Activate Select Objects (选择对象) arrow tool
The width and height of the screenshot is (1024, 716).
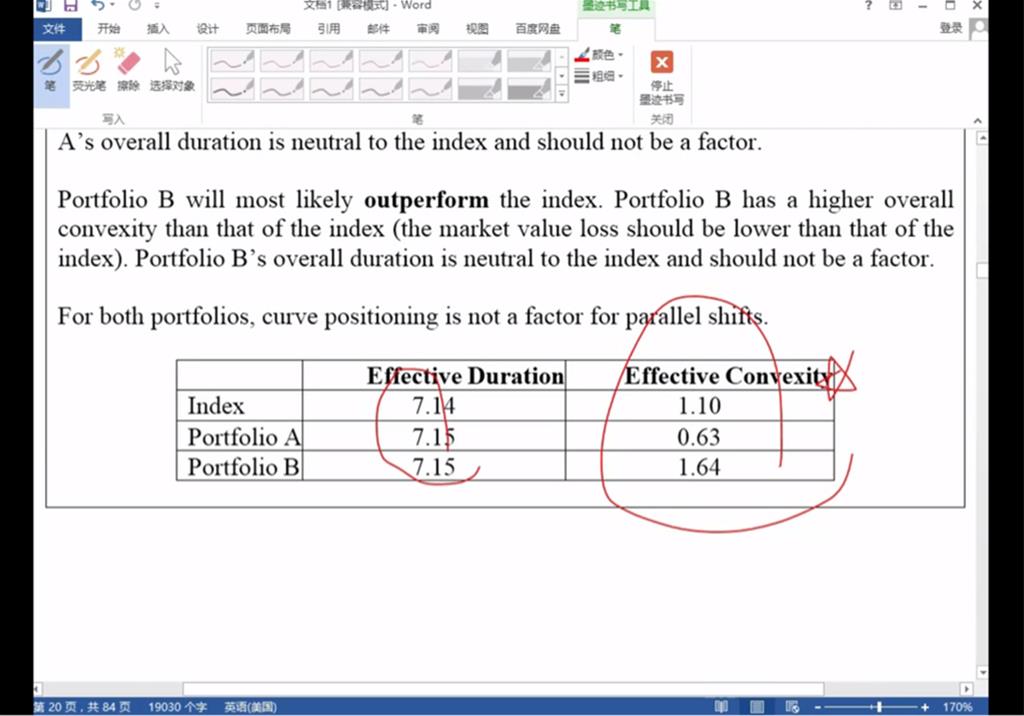(172, 69)
